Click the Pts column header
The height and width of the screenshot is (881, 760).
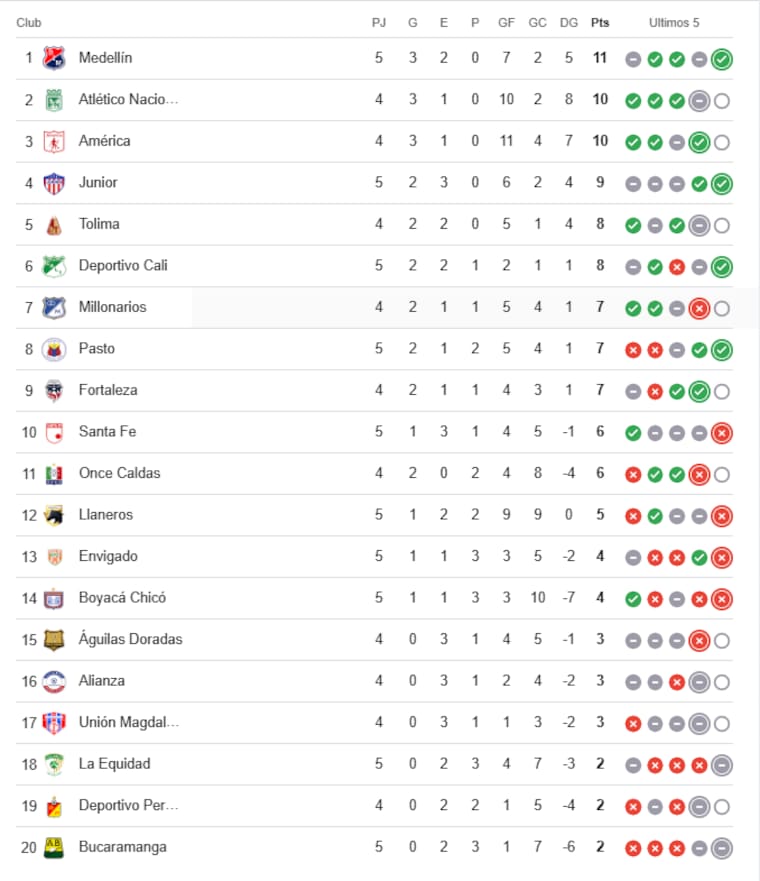point(600,22)
